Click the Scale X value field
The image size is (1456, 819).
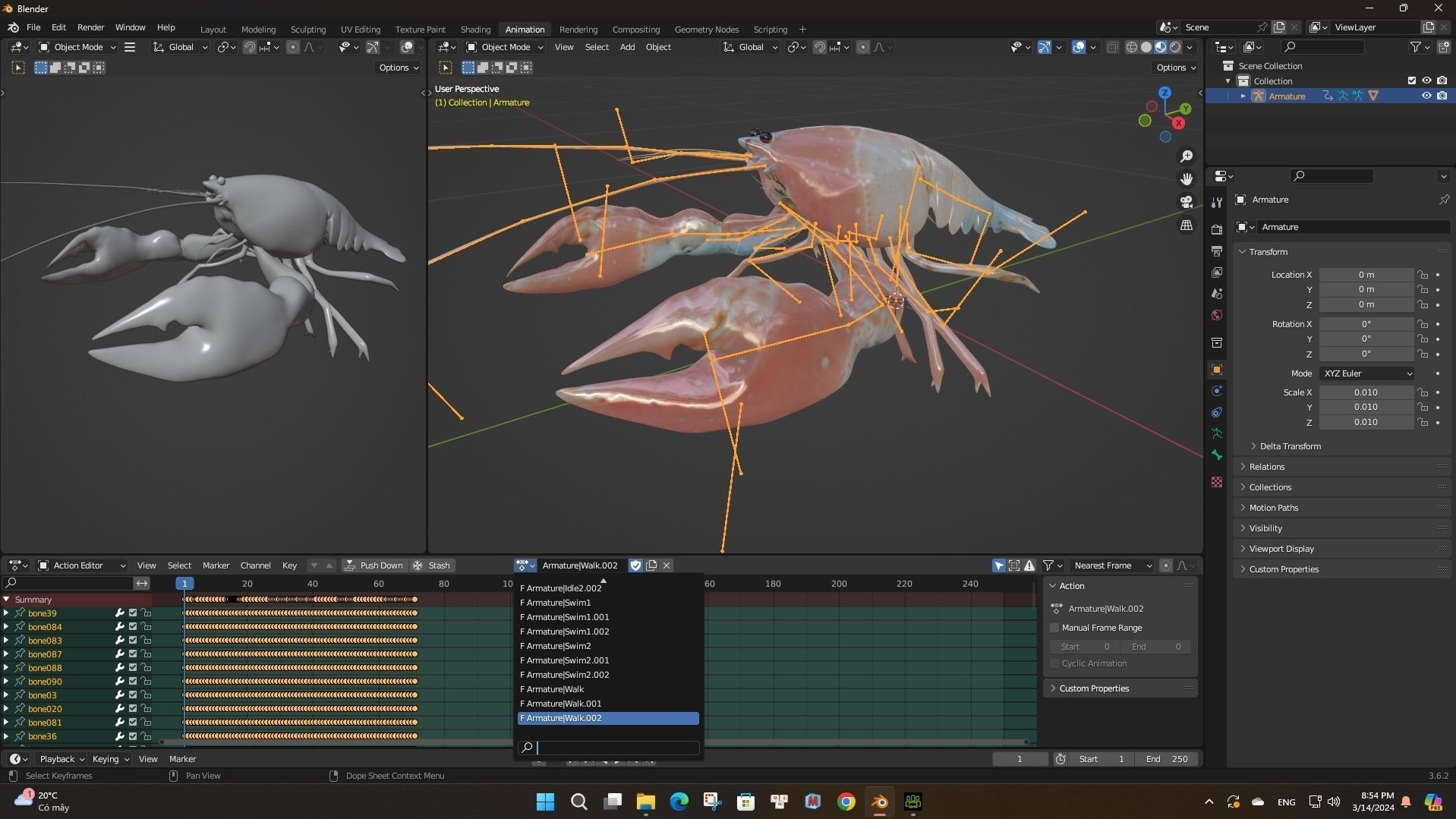coord(1366,392)
